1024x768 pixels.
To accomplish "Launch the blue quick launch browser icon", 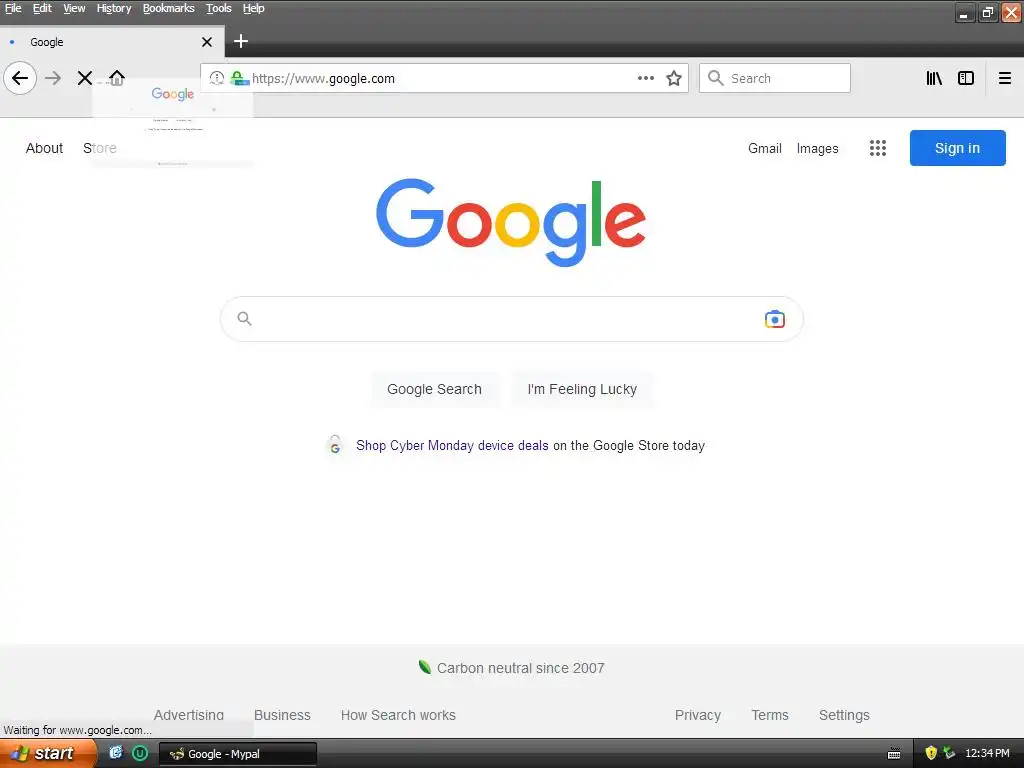I will (116, 753).
